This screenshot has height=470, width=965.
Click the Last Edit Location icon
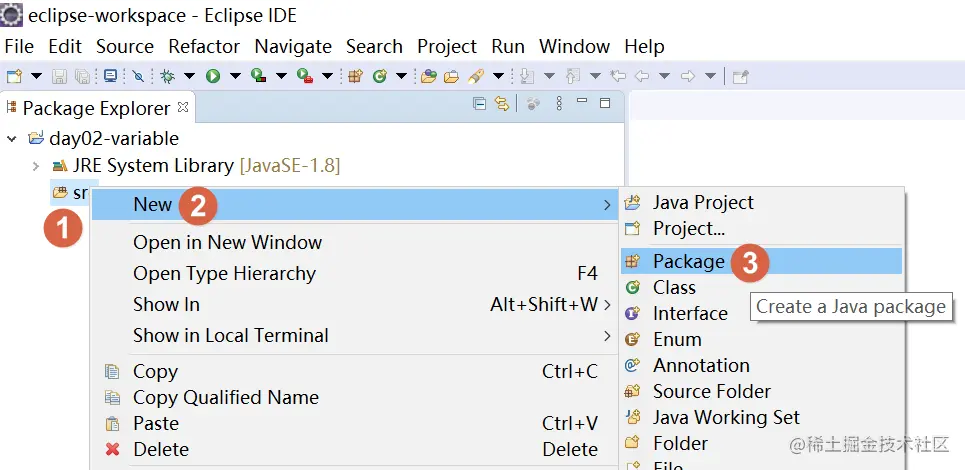point(617,76)
